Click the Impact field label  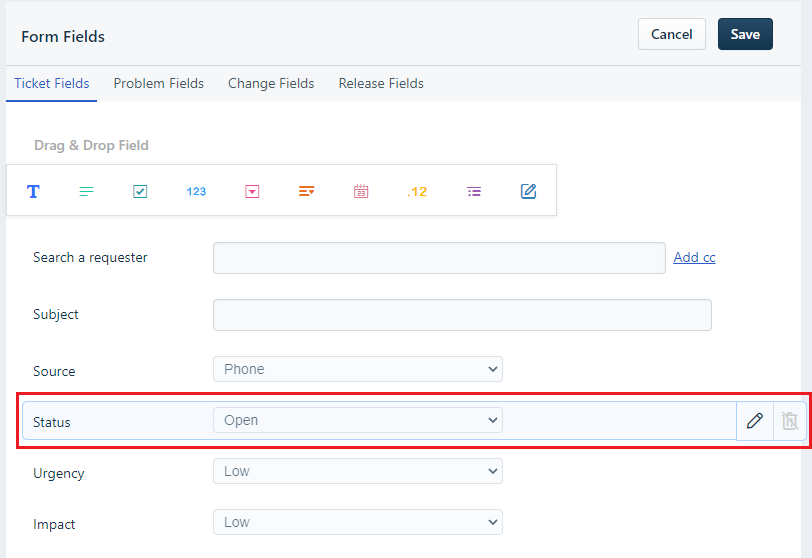(x=54, y=524)
